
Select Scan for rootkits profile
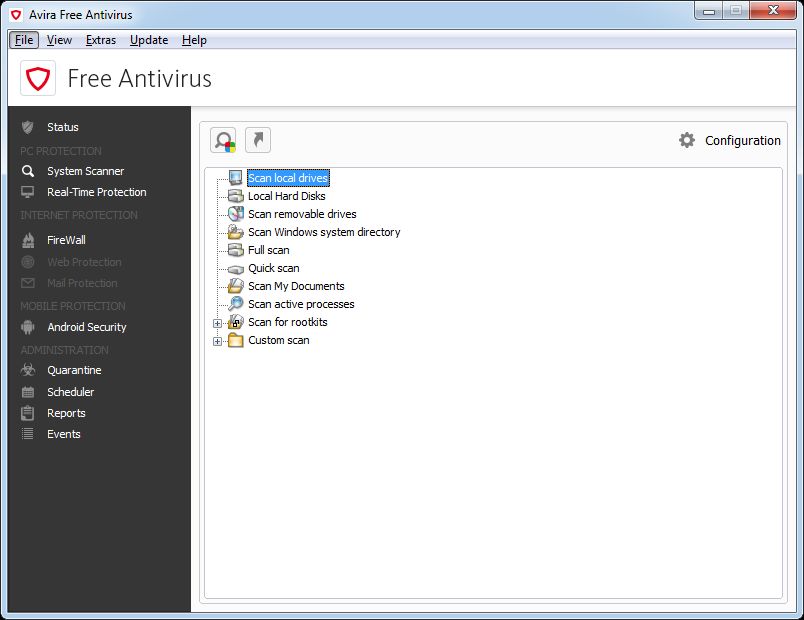pos(288,322)
